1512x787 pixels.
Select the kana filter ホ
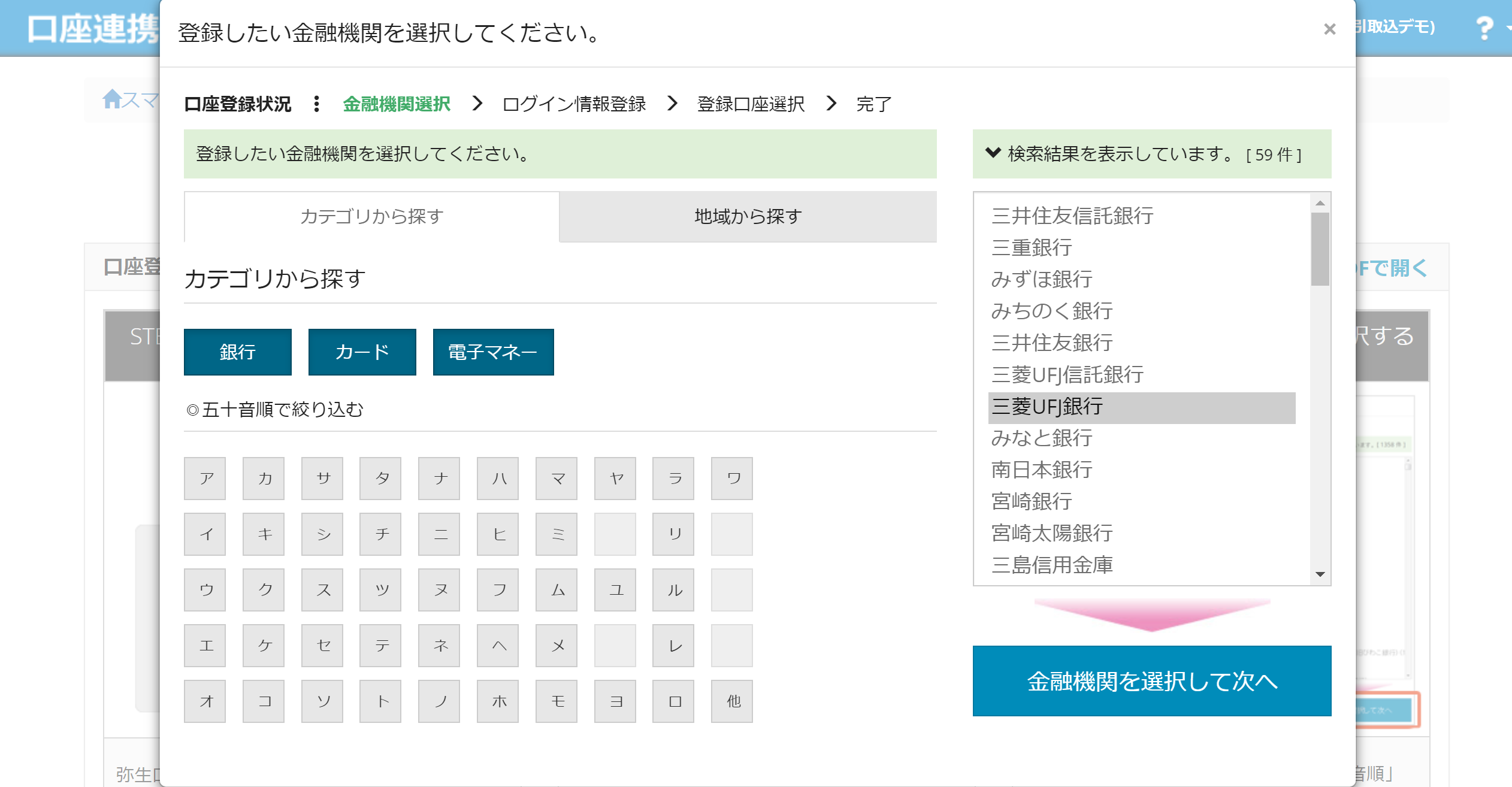click(498, 701)
